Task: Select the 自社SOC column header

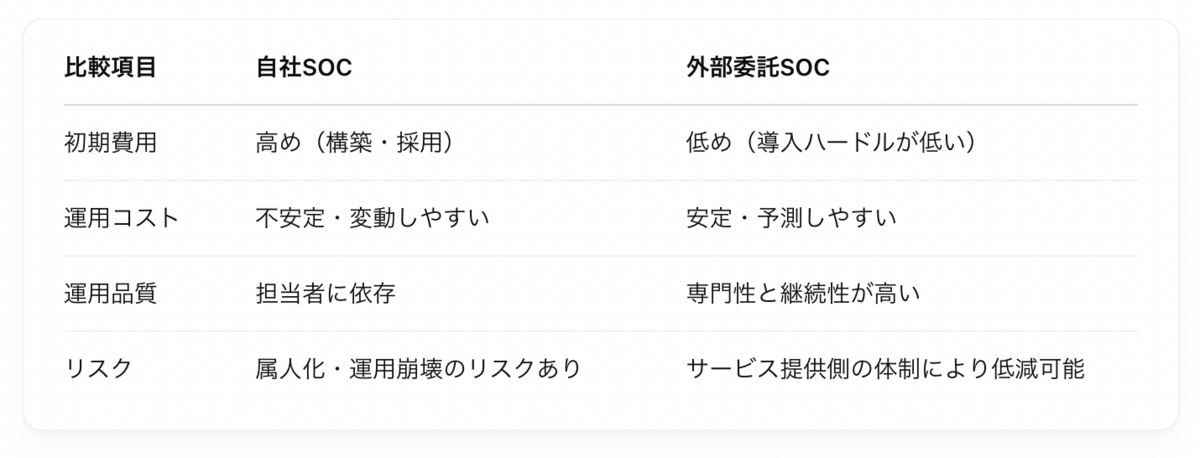Action: point(304,68)
